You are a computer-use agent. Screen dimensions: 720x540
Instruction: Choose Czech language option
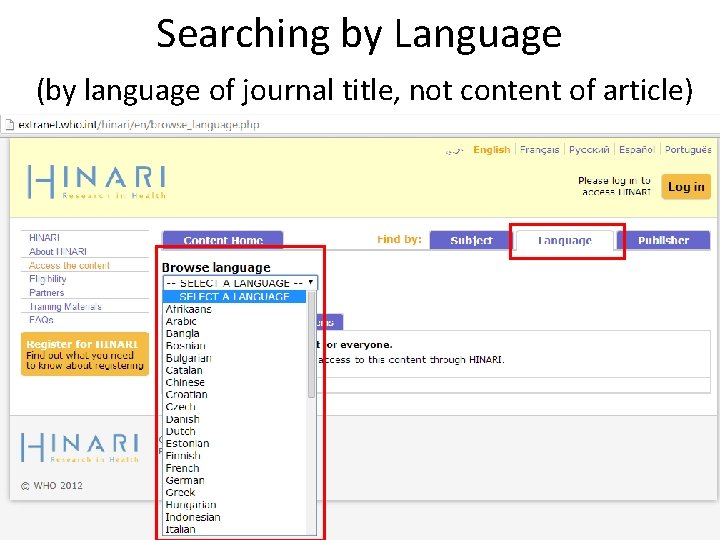(180, 407)
